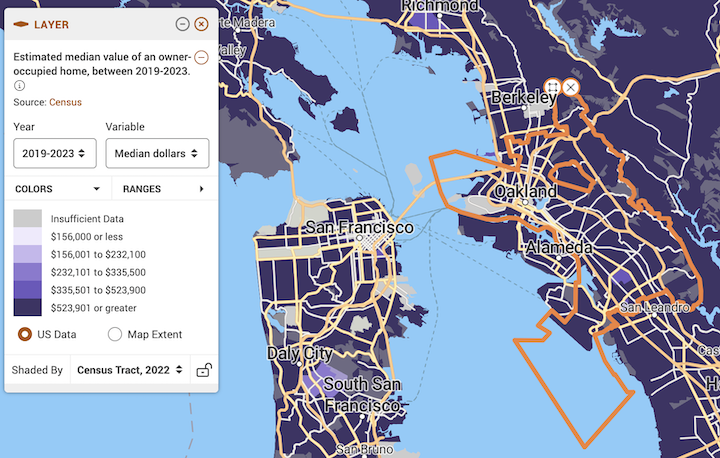Minimize the Layer panel
This screenshot has width=720, height=458.
(182, 24)
